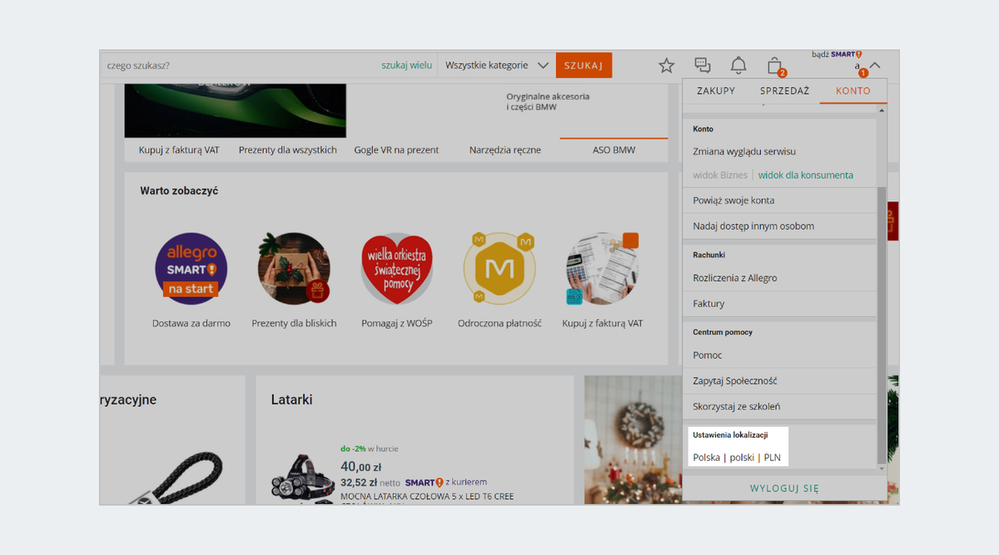Click WYLOGUJ SIĘ to log out

(784, 488)
